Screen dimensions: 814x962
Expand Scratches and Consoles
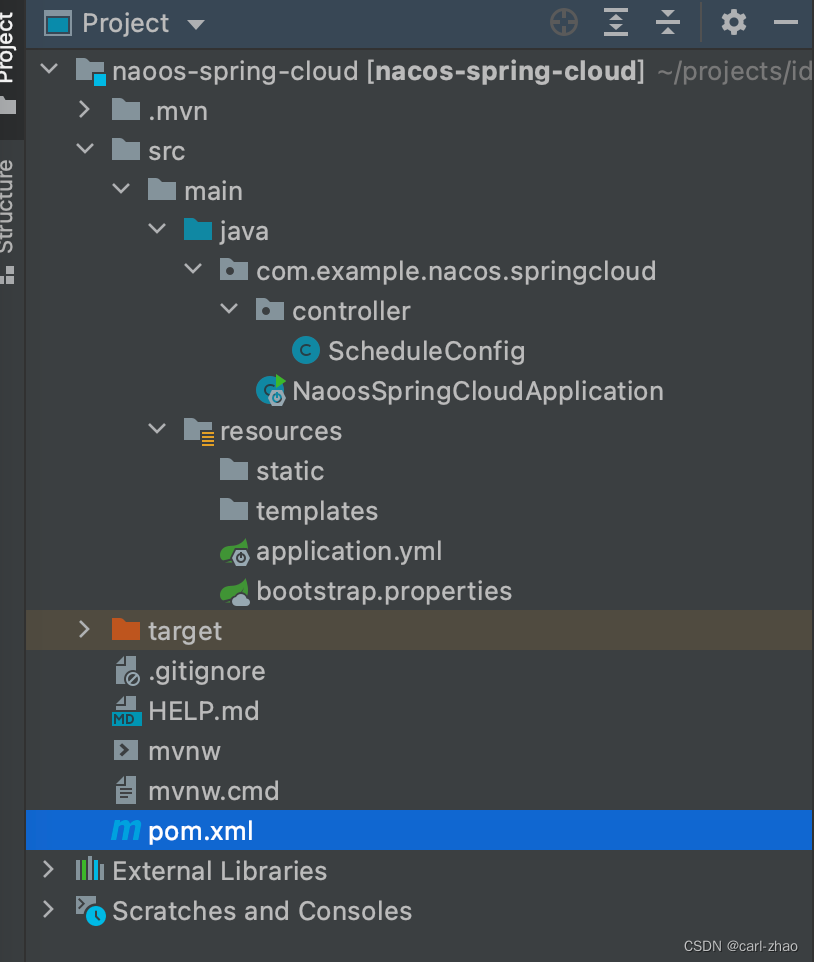(48, 910)
